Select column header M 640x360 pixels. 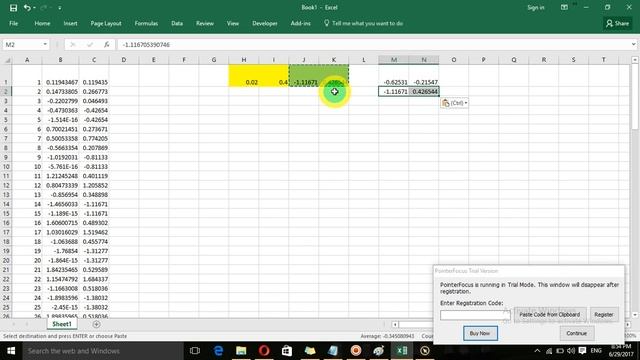tap(393, 60)
